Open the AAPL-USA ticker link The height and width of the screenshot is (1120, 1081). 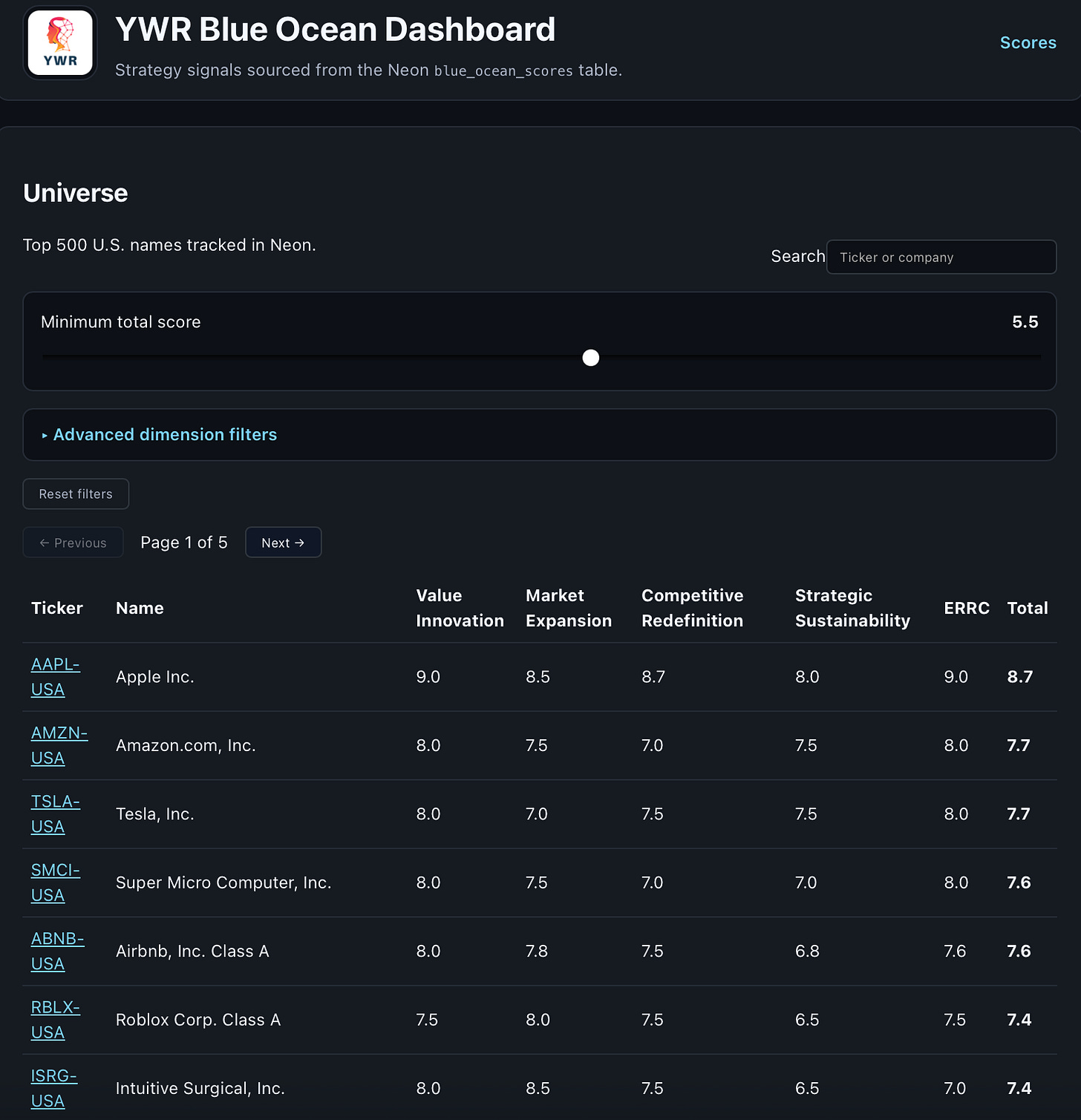[56, 677]
